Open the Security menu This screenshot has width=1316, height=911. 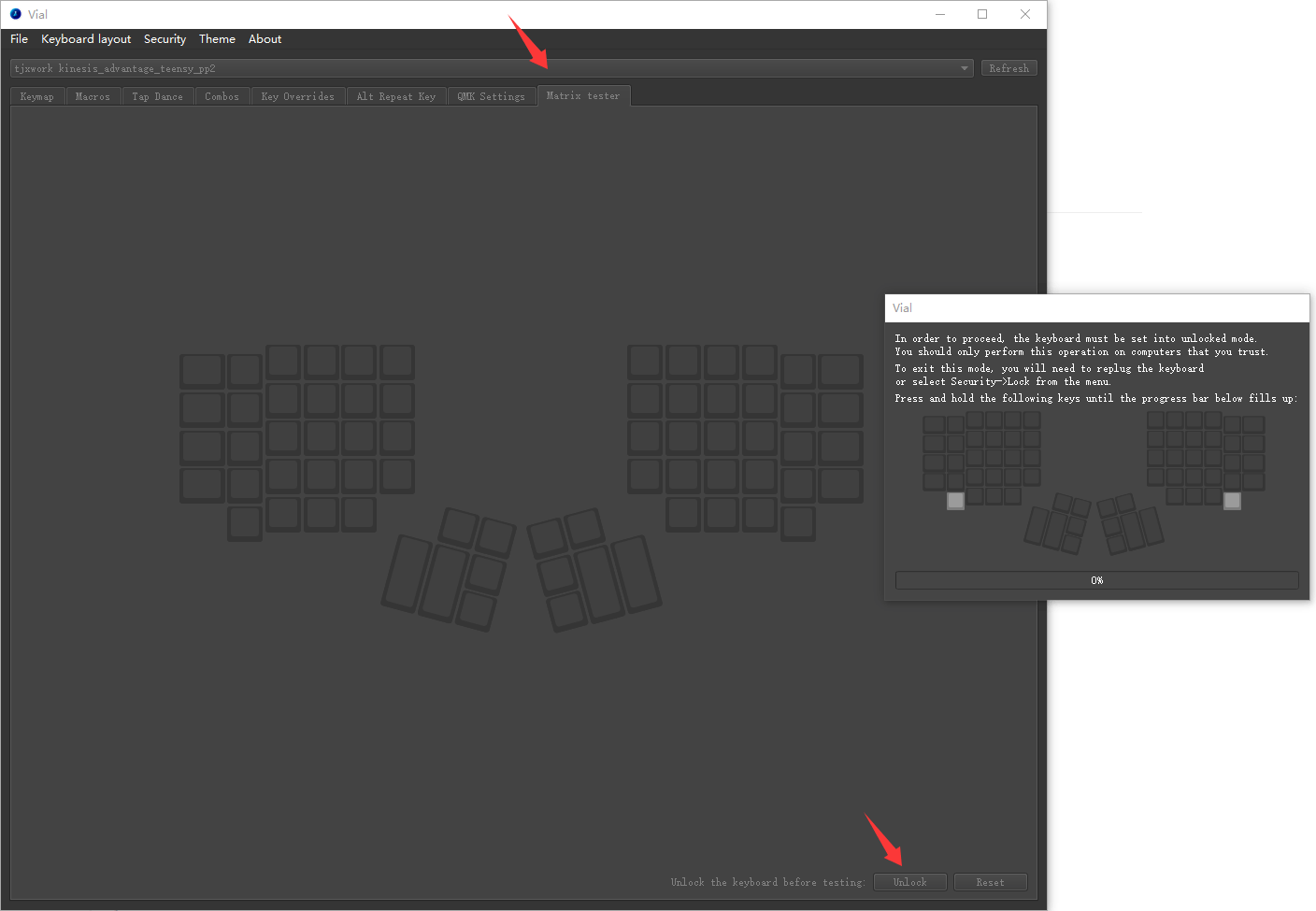pyautogui.click(x=164, y=39)
